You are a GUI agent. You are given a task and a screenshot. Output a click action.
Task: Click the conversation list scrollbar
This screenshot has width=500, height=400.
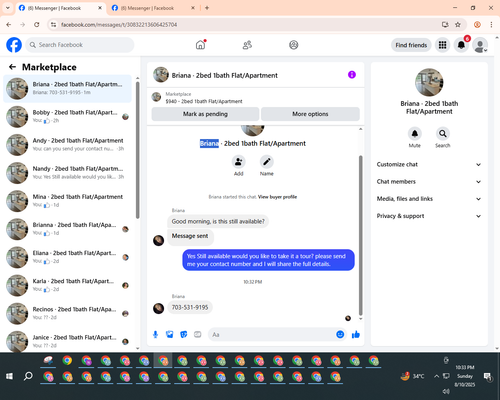(137, 150)
